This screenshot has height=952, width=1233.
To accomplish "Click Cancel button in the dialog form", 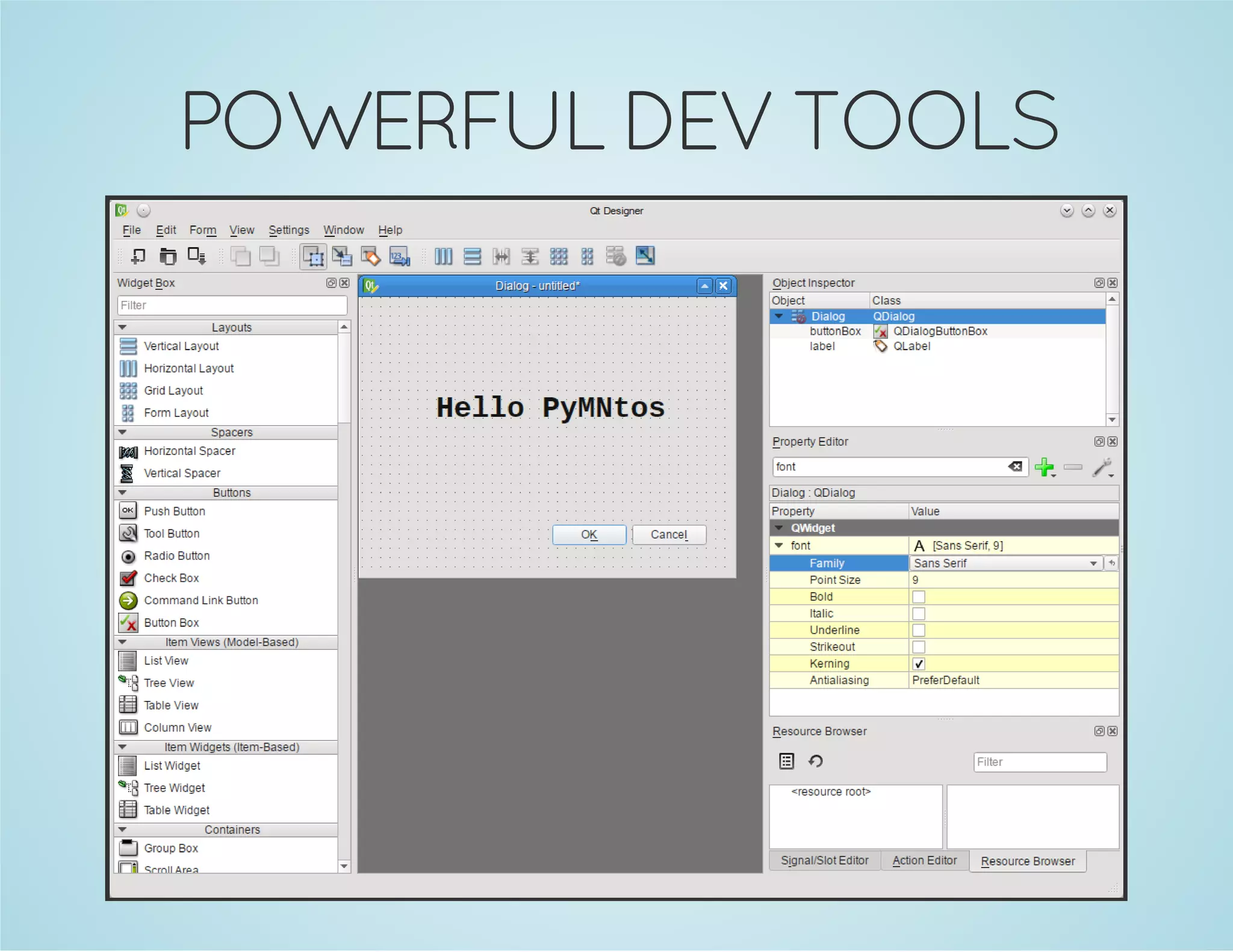I will 669,534.
